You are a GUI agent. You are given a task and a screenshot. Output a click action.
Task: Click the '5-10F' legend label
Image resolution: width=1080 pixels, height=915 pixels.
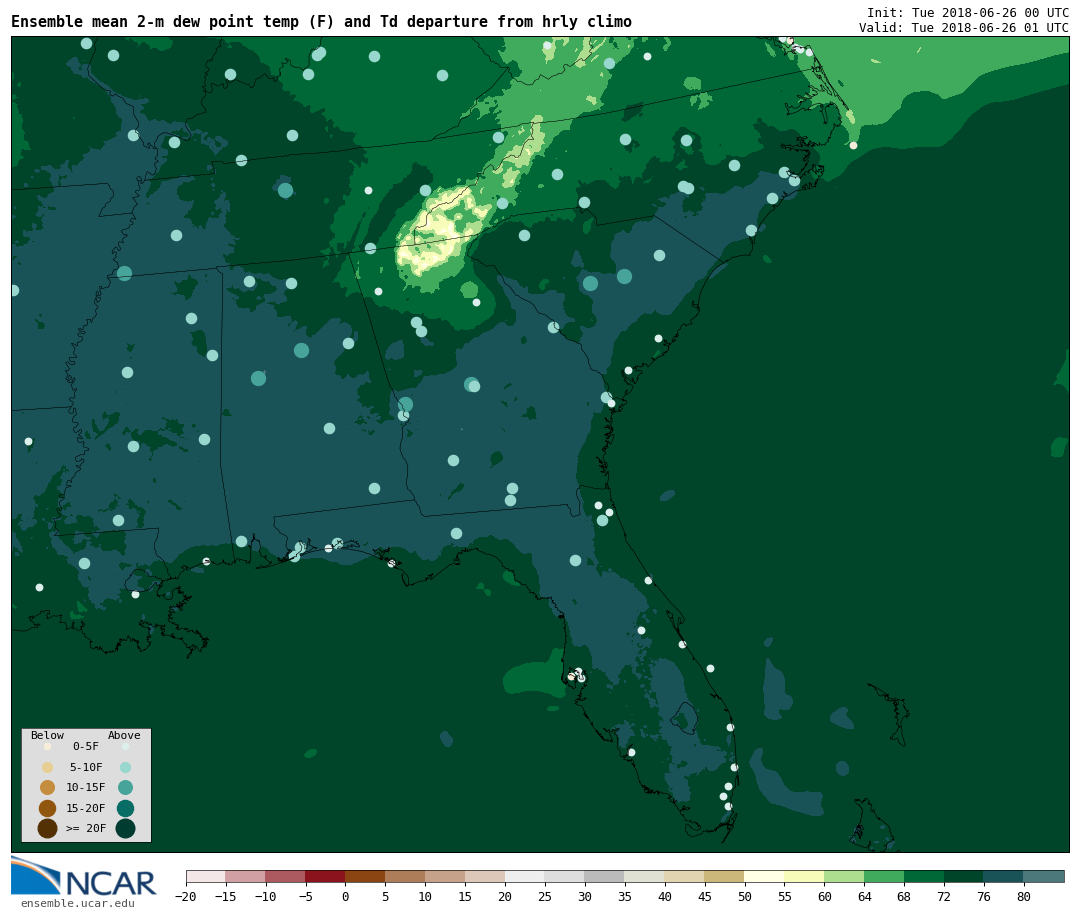point(86,767)
